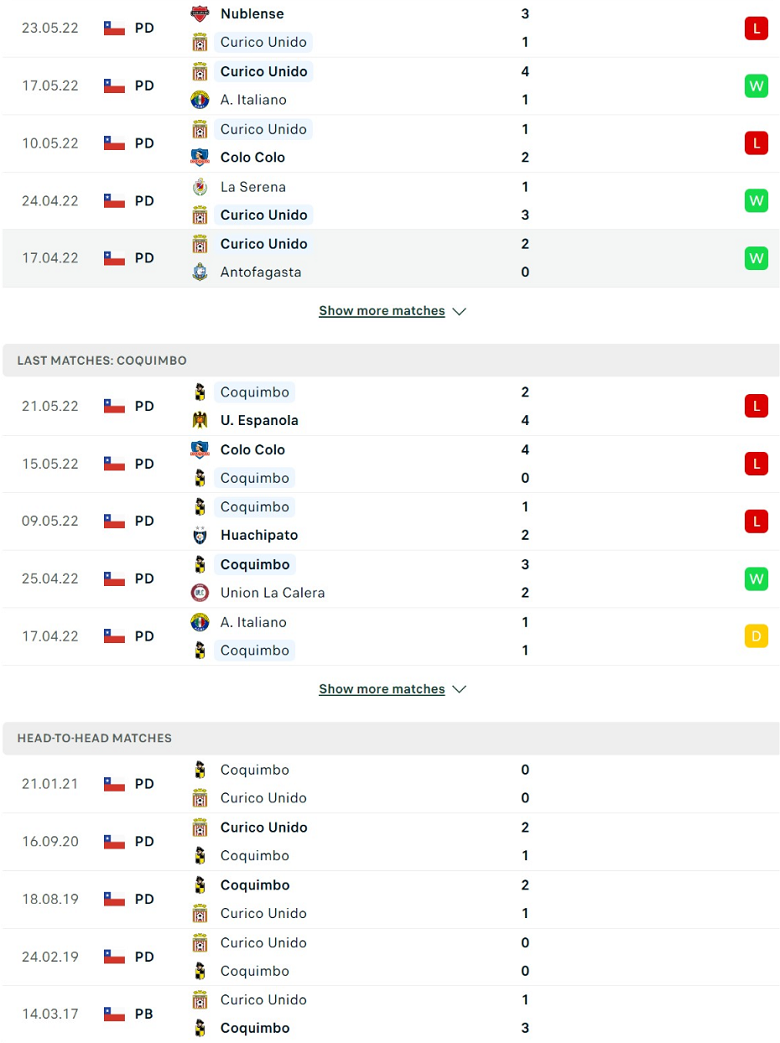Click the Antofagasta team crest icon
780x1043 pixels.
point(199,272)
